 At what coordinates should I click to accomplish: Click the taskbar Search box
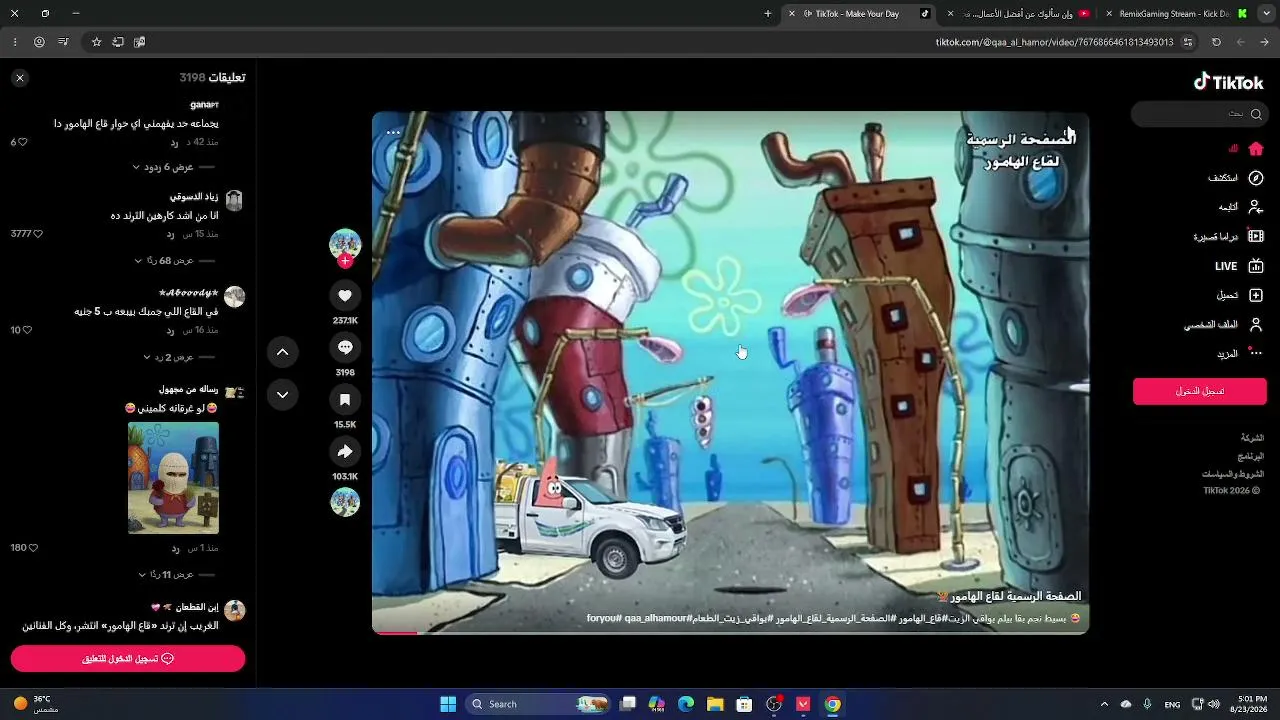coord(538,704)
